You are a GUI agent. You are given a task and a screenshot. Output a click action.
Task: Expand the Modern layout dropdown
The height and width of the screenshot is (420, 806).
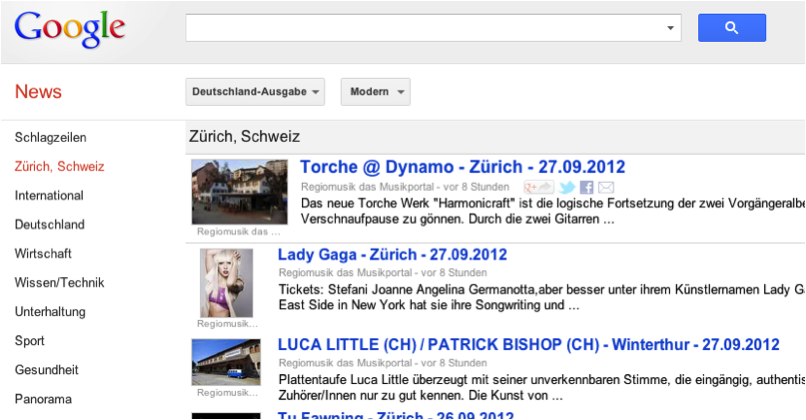[375, 92]
